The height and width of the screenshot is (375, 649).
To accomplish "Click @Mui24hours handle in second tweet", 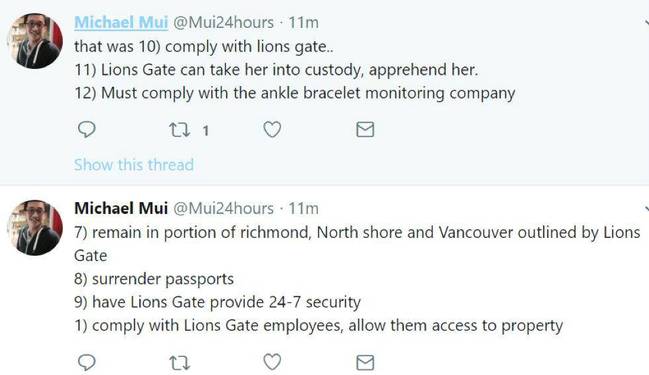I will [223, 208].
